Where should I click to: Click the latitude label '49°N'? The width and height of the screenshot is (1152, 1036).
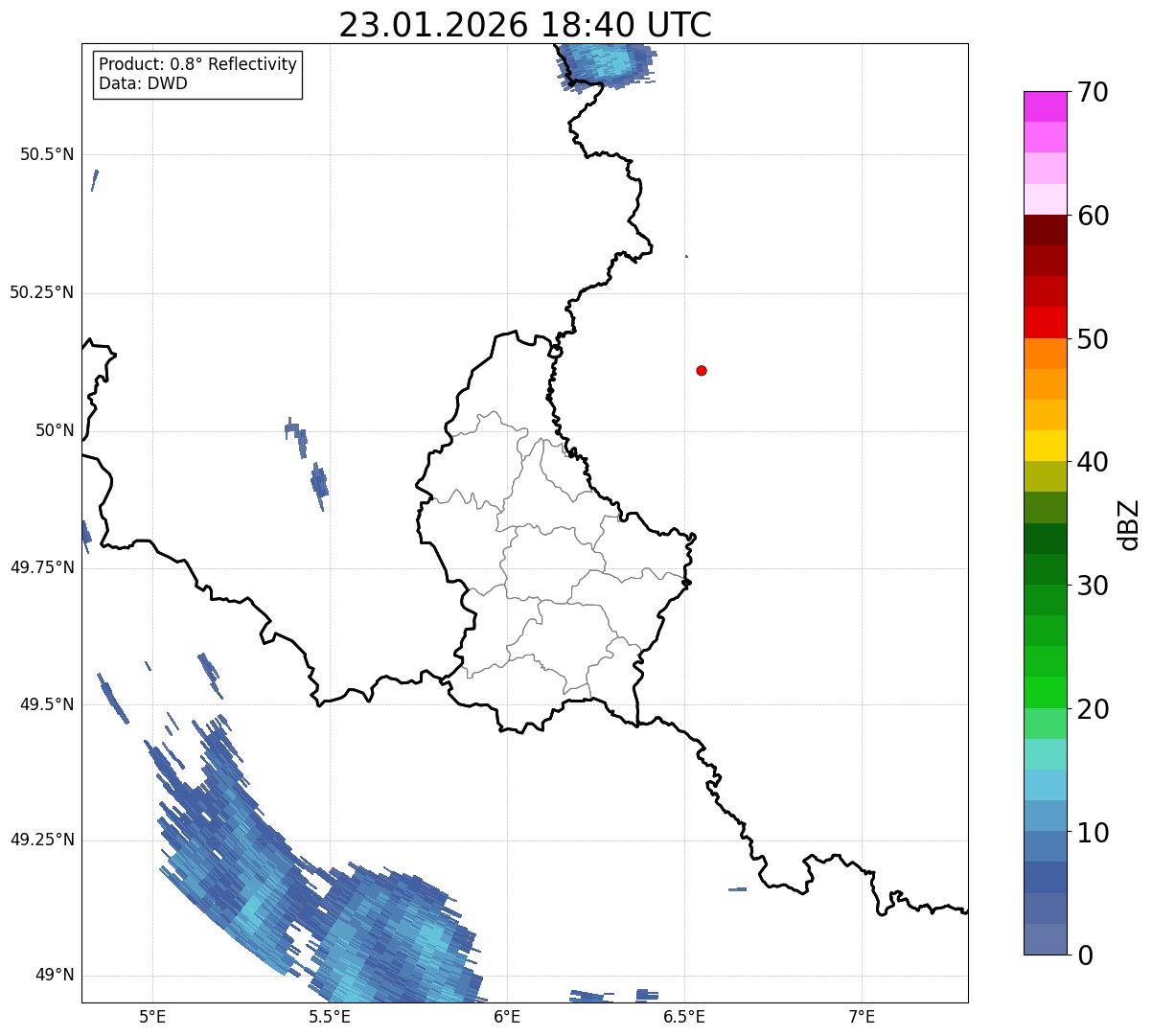point(55,976)
